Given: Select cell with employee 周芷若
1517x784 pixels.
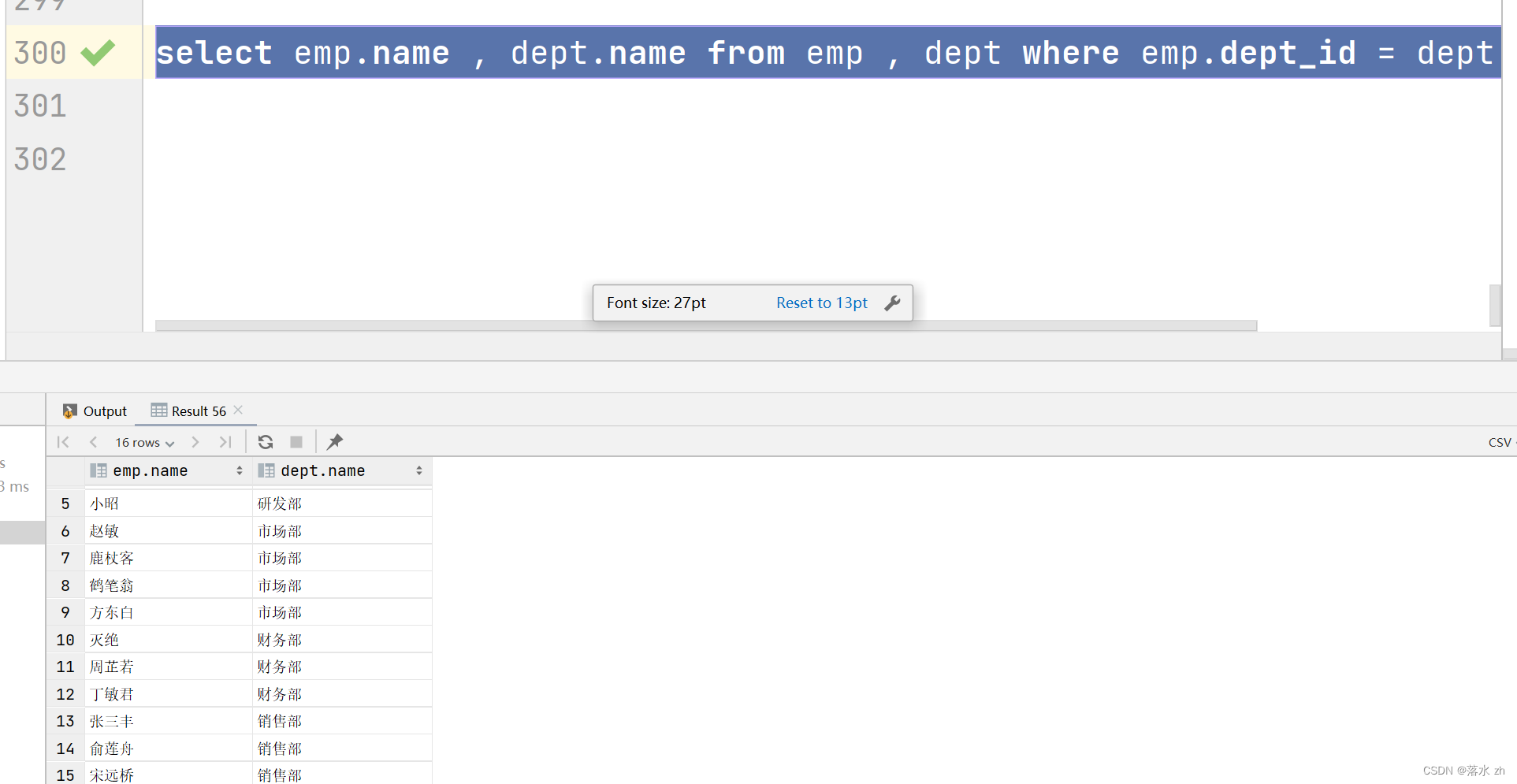Looking at the screenshot, I should tap(168, 667).
